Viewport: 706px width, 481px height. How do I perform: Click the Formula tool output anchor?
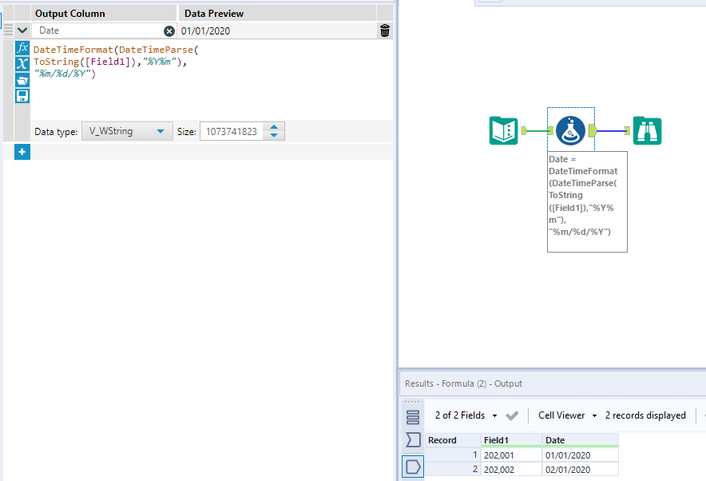pyautogui.click(x=592, y=131)
